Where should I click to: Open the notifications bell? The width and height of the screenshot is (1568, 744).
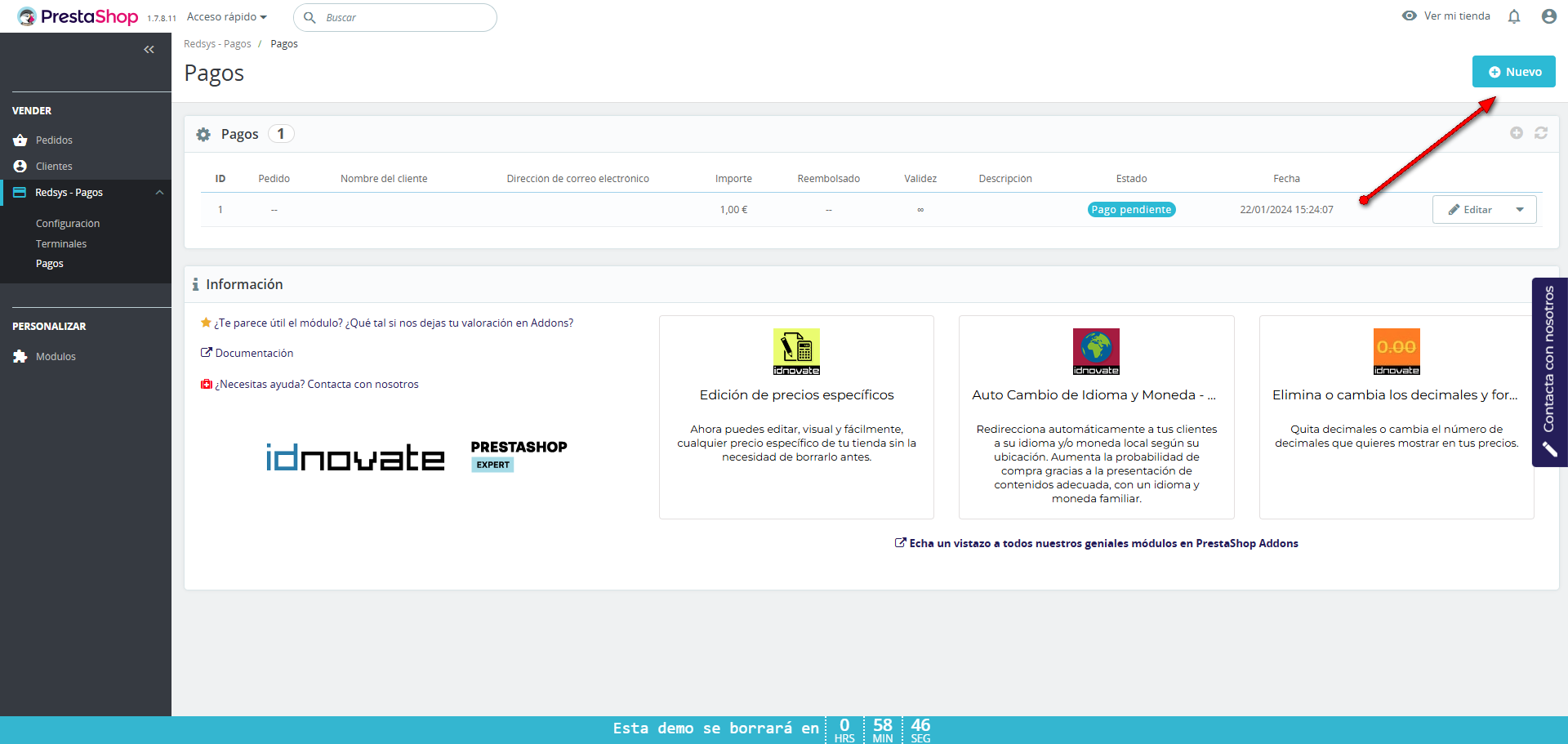click(x=1514, y=16)
